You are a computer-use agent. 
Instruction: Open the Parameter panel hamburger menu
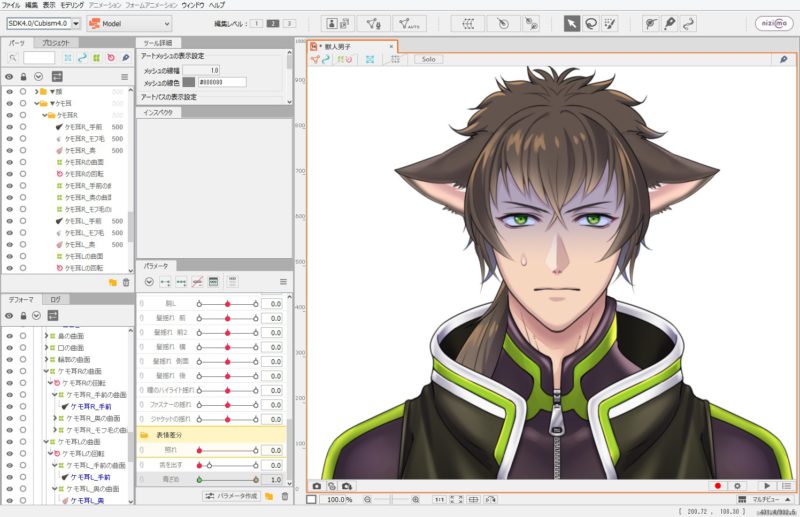[283, 282]
